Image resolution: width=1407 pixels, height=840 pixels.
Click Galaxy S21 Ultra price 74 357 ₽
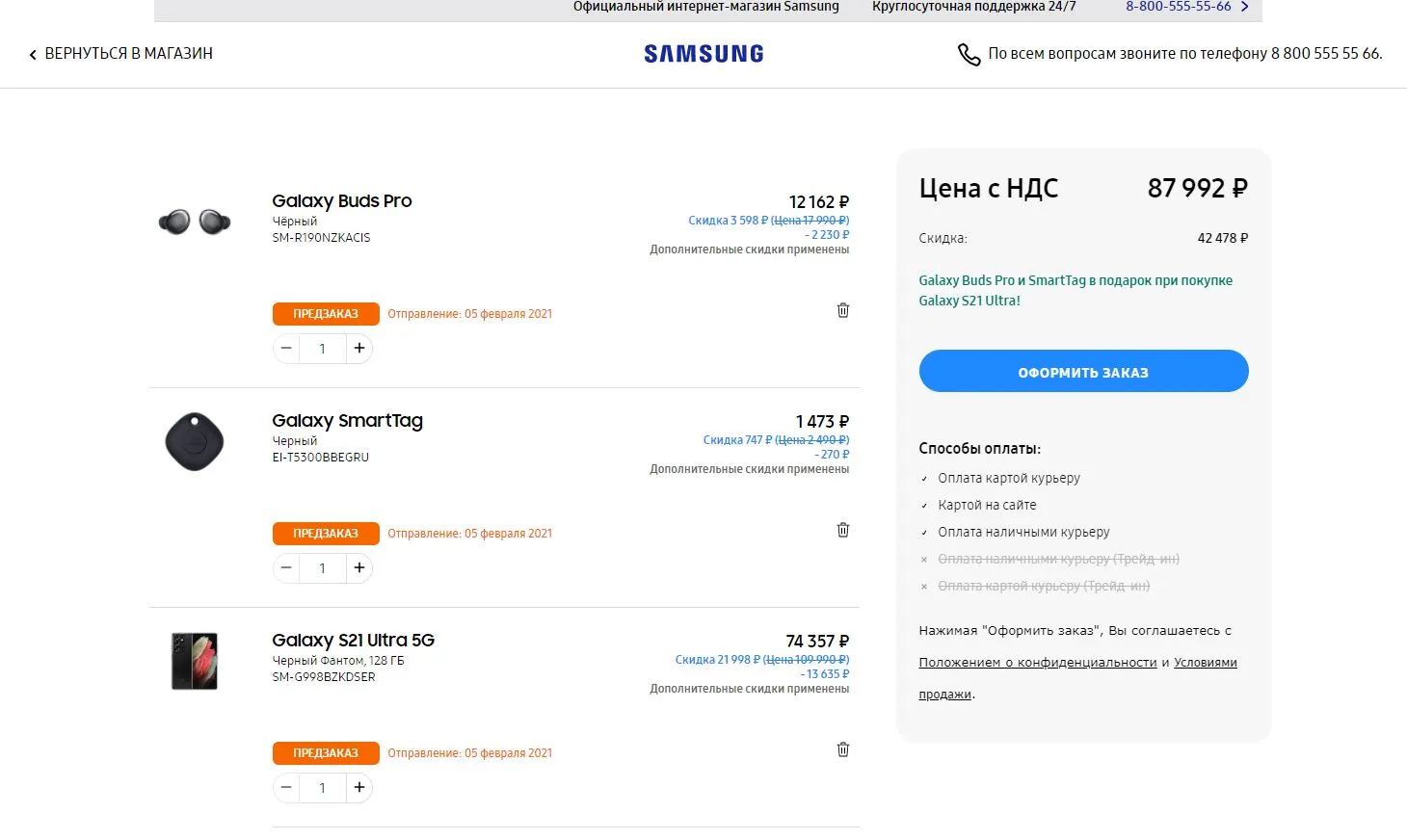[x=817, y=641]
